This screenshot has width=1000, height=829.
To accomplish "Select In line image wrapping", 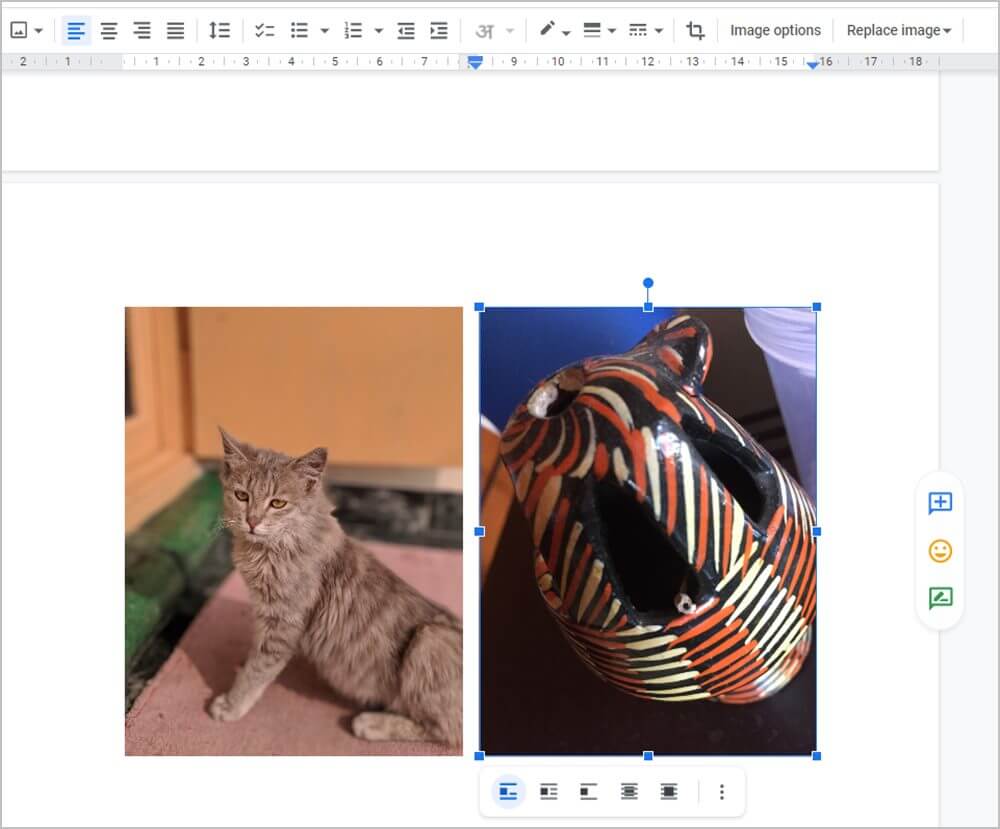I will pyautogui.click(x=509, y=792).
